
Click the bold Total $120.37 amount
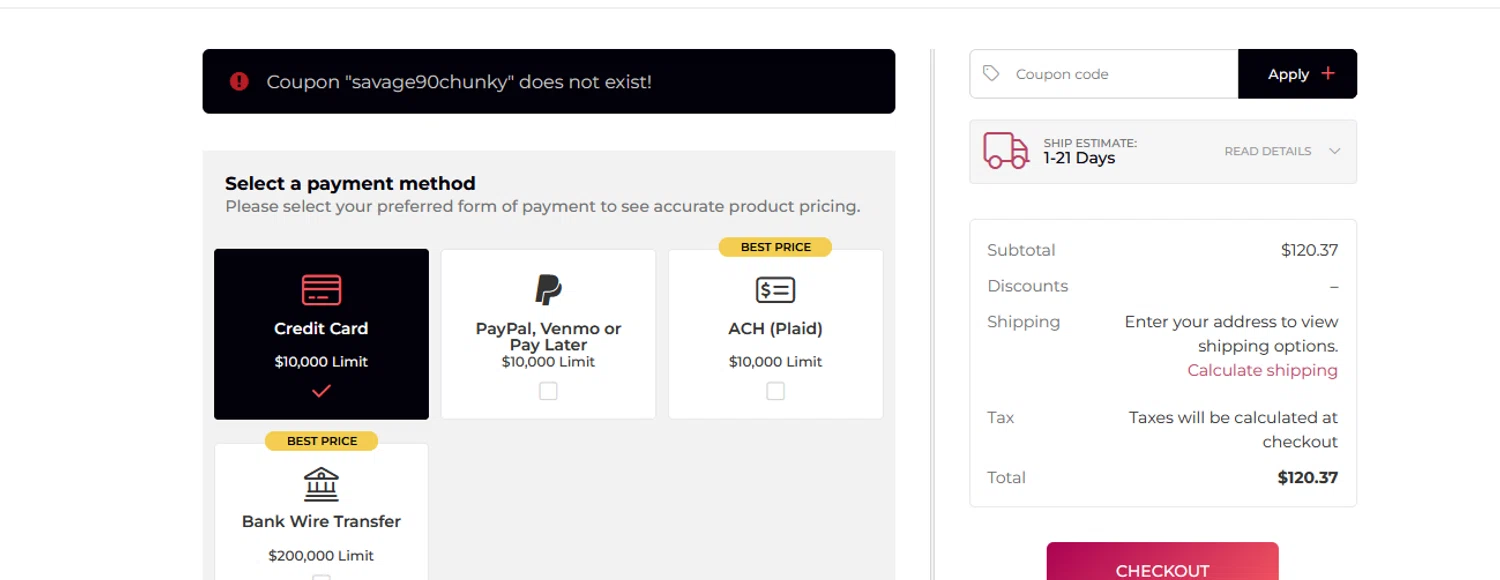[x=1307, y=478]
